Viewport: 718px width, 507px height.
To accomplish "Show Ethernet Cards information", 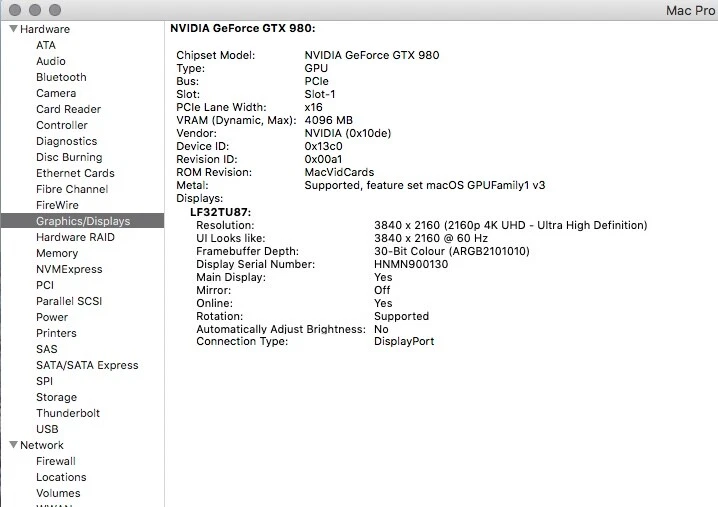I will pos(75,173).
